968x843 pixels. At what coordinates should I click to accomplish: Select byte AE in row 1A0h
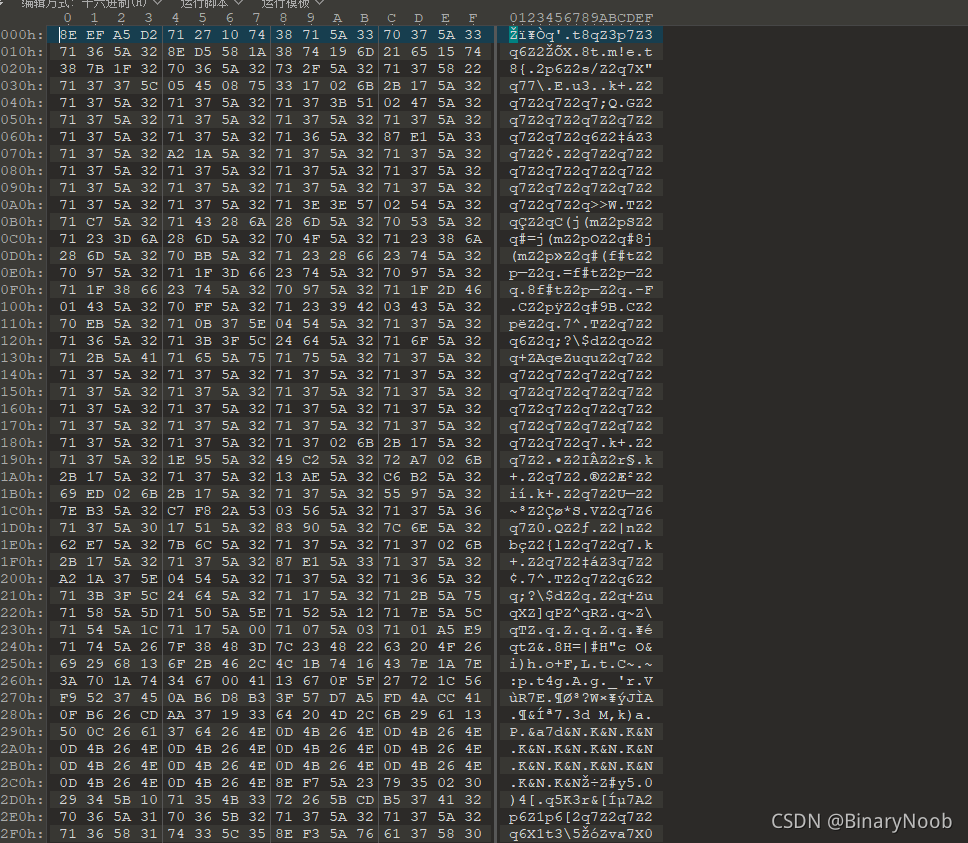(x=311, y=477)
